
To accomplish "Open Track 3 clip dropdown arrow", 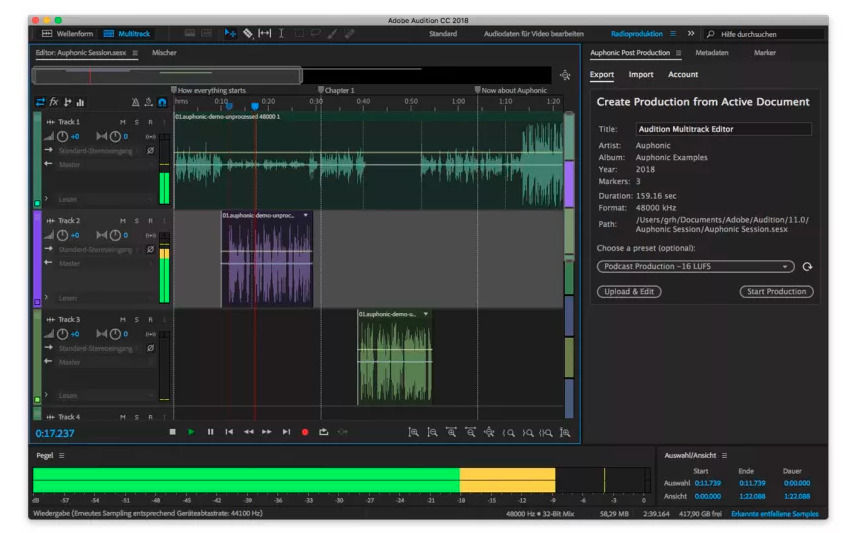I will (x=426, y=314).
